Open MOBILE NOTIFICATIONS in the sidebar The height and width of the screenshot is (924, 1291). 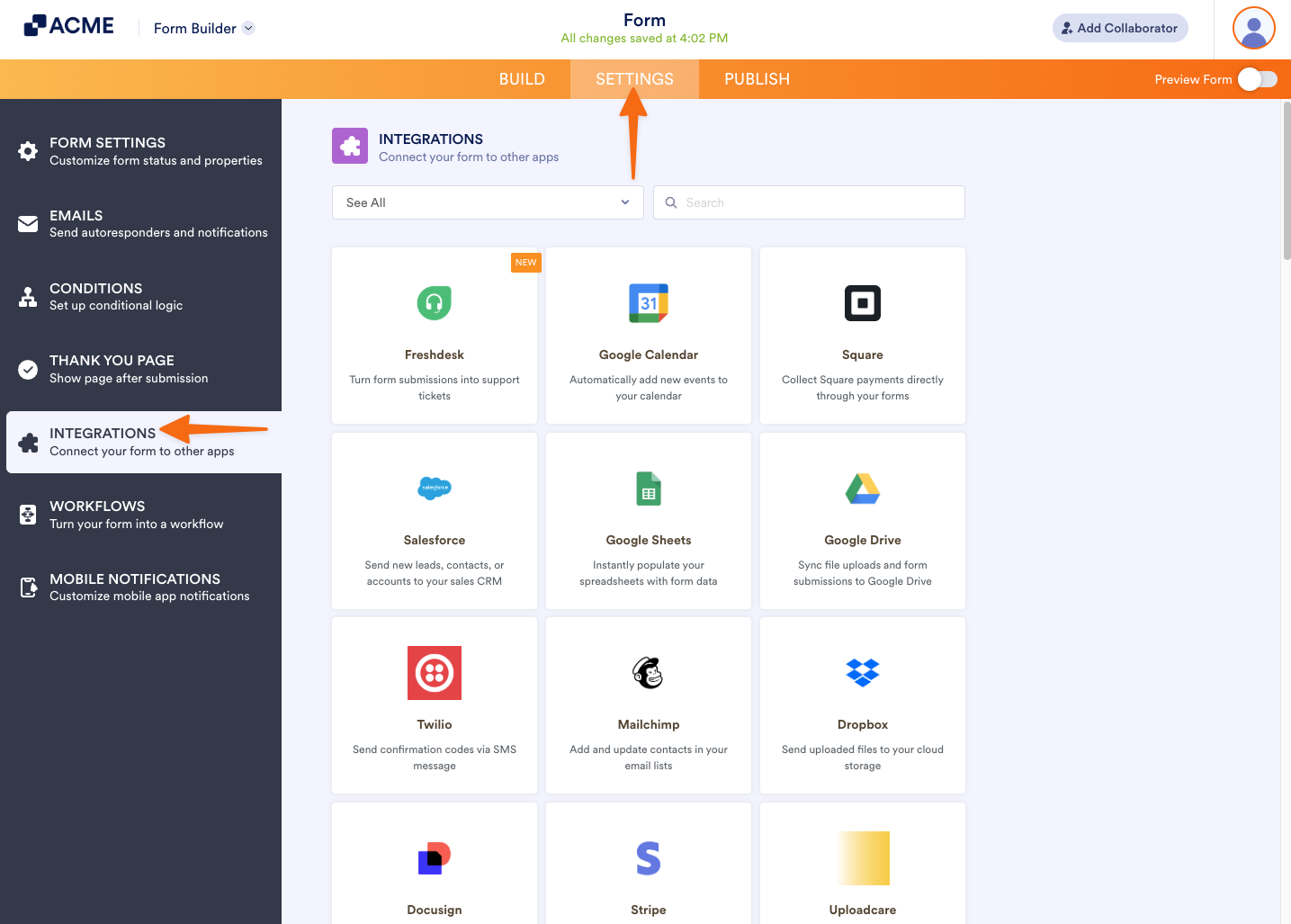(144, 588)
